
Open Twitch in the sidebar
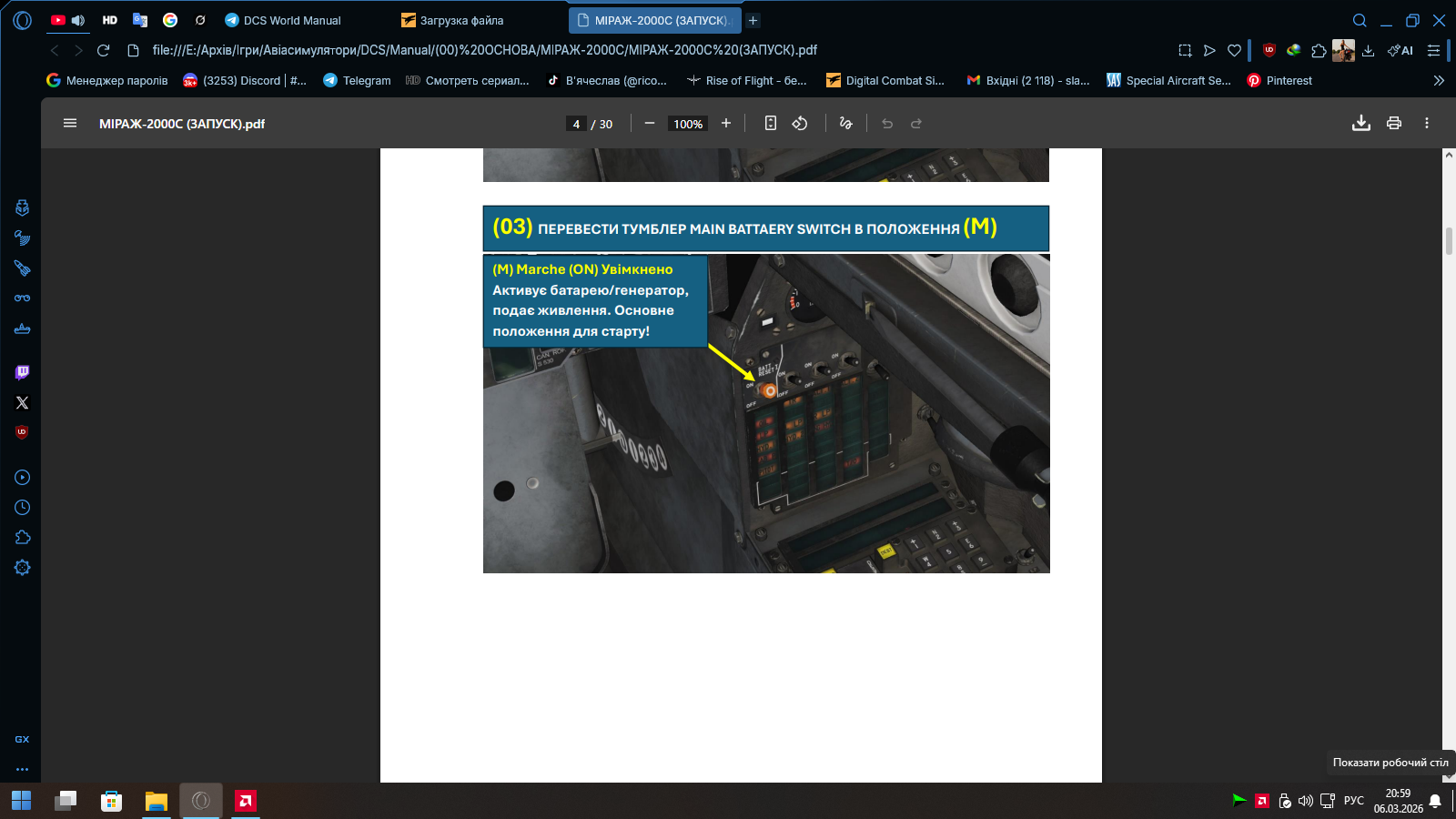23,372
